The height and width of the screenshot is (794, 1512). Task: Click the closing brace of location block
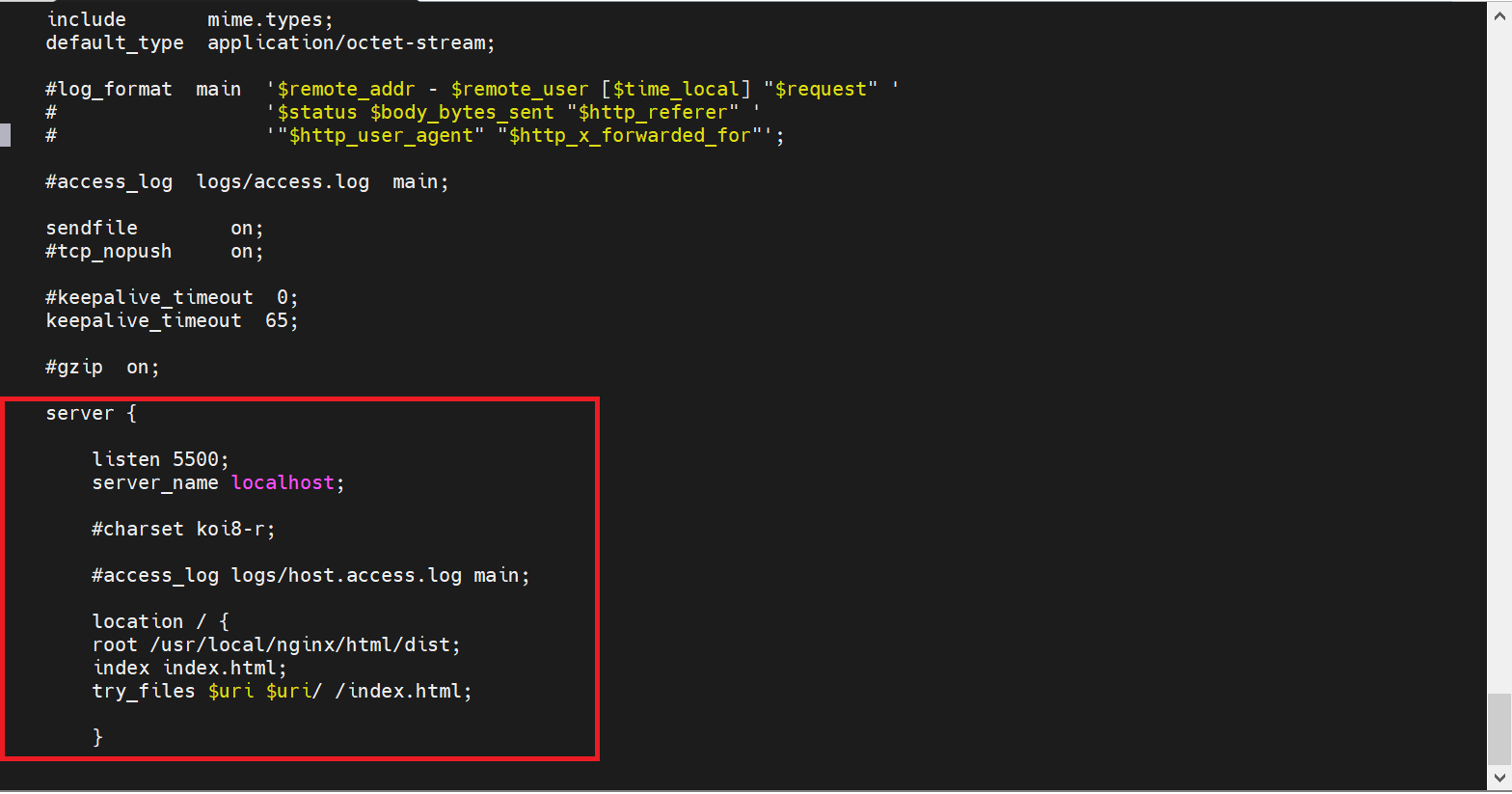pos(97,737)
